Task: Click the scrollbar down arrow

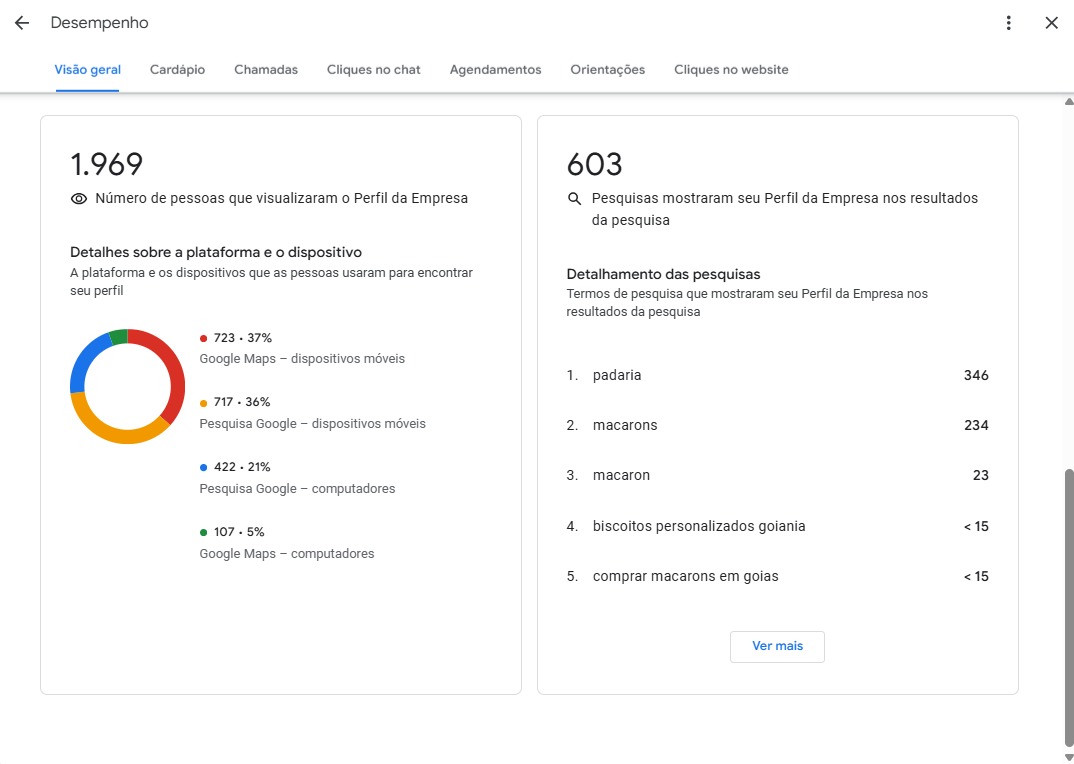Action: pyautogui.click(x=1069, y=756)
